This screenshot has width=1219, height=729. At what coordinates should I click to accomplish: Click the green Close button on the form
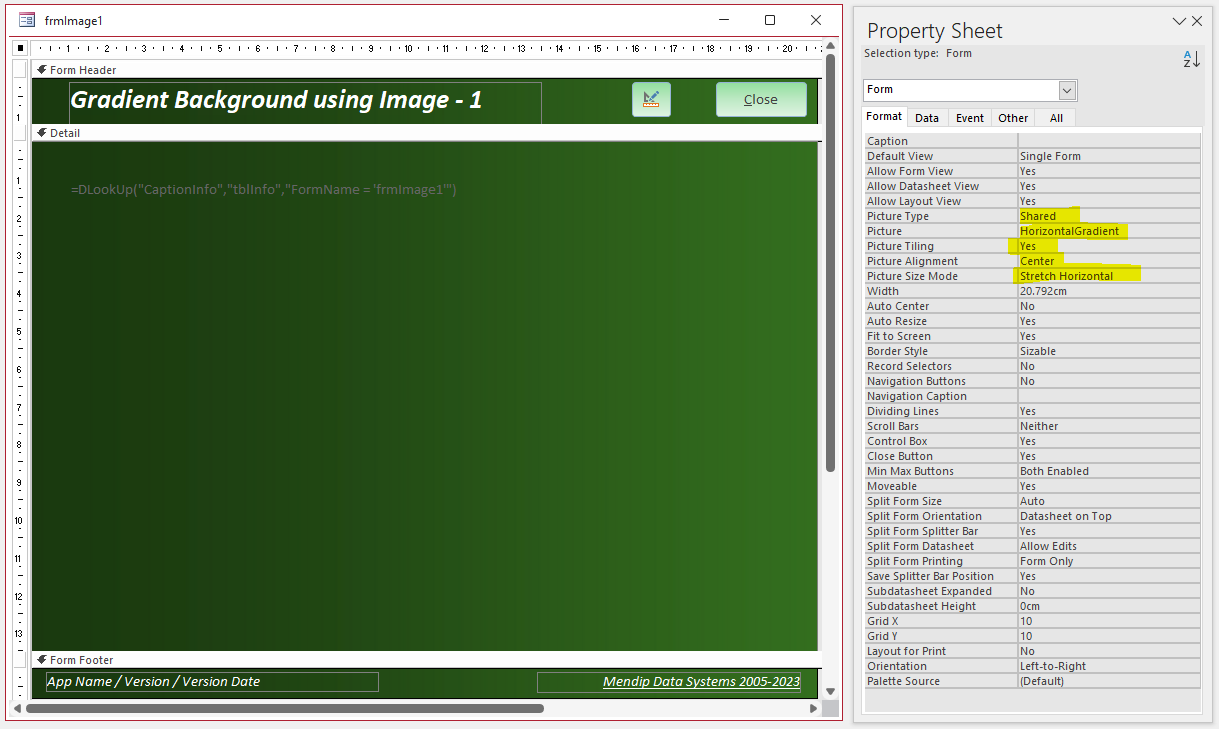point(761,99)
